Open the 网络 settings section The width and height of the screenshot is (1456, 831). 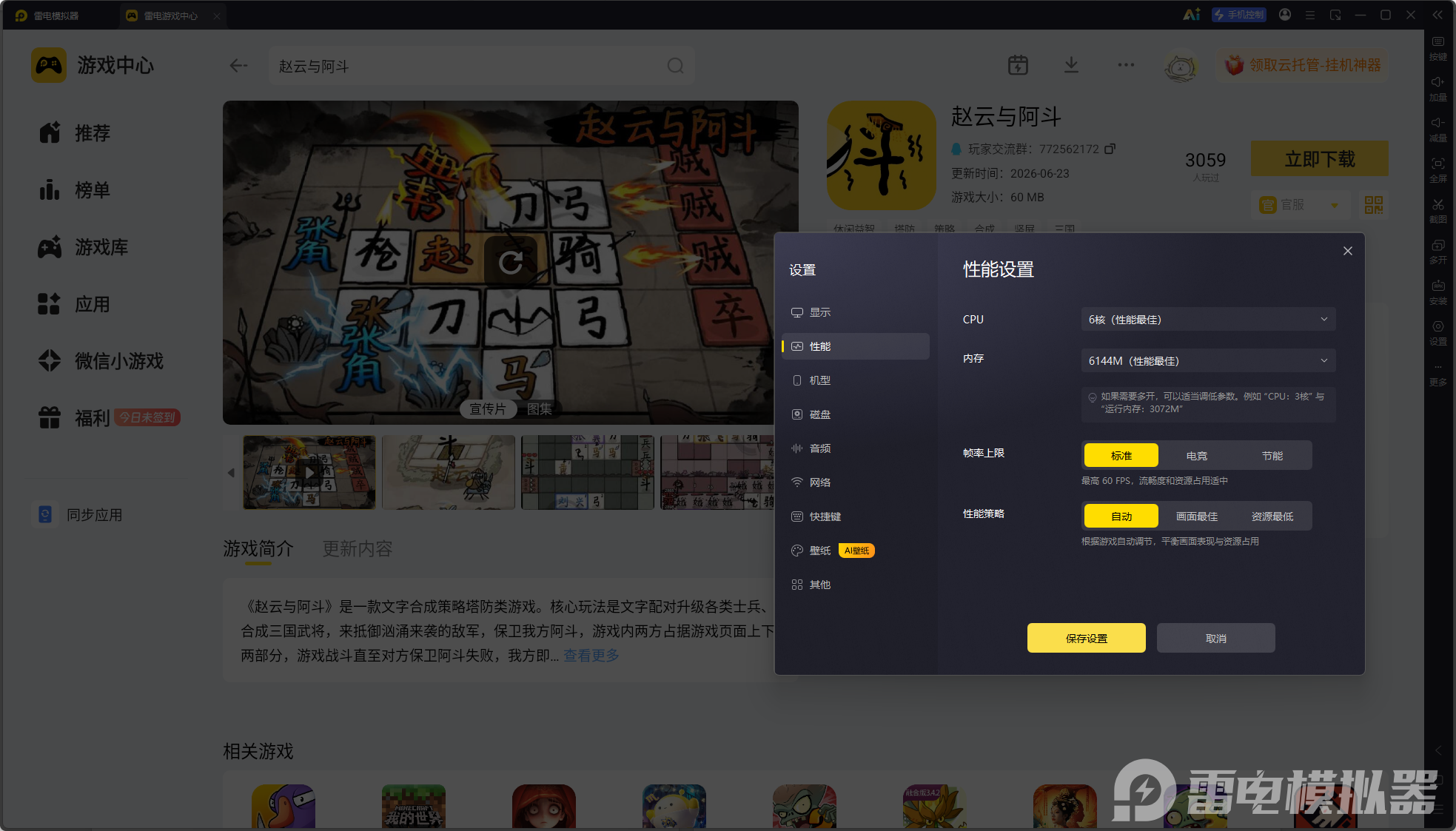click(x=855, y=482)
